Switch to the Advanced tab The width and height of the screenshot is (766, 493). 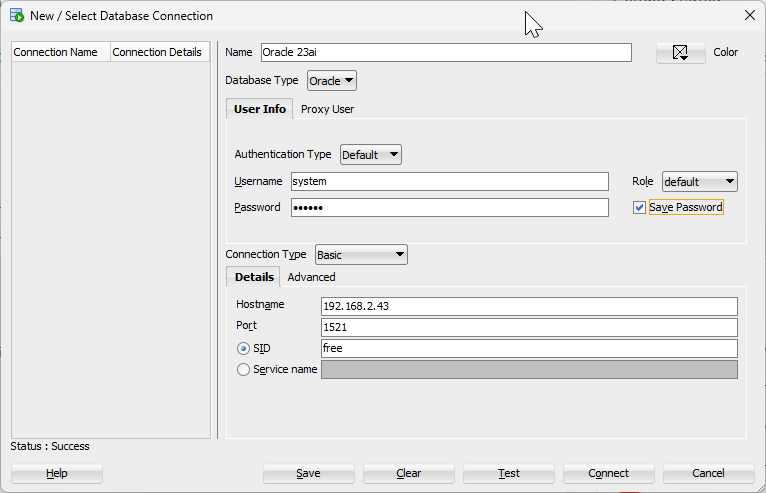311,277
